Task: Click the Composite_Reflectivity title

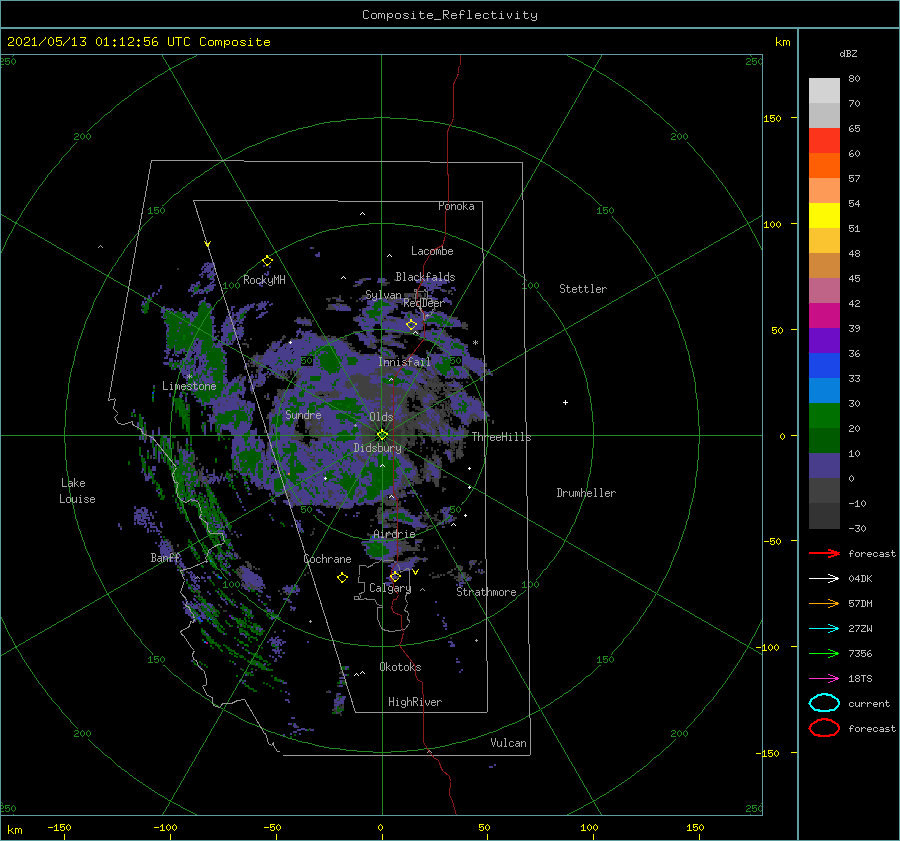Action: tap(450, 15)
